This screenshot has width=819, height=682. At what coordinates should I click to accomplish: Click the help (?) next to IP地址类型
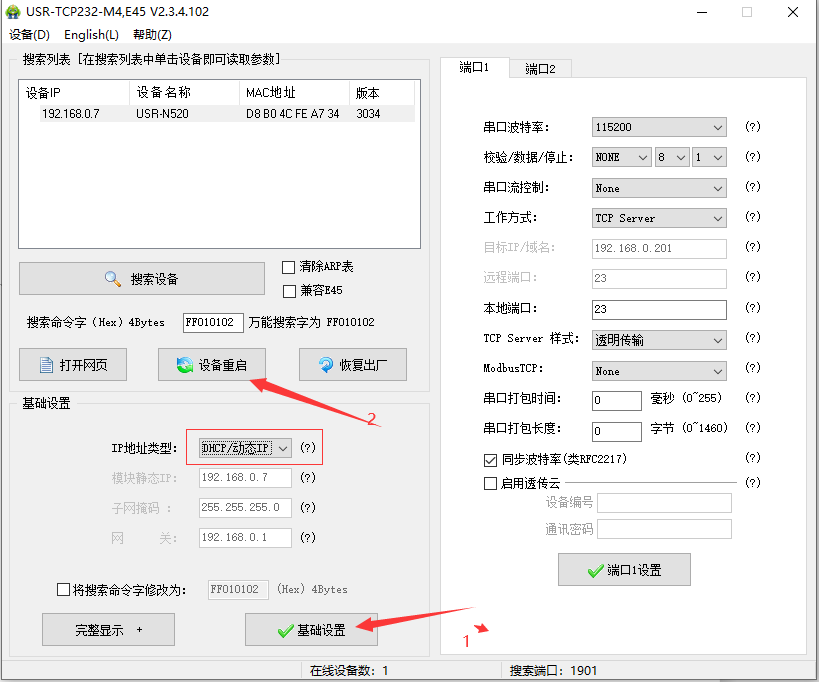308,448
